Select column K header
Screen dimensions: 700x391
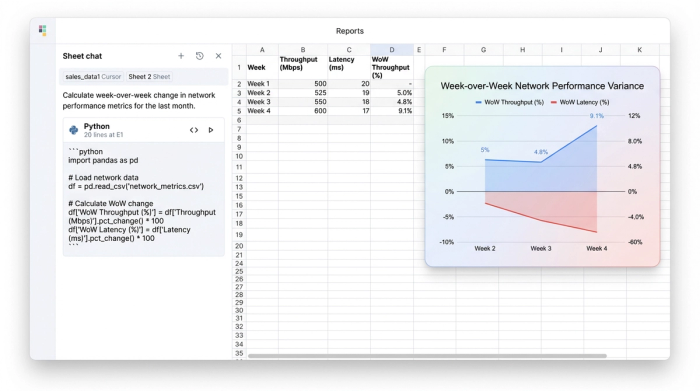[x=639, y=50]
